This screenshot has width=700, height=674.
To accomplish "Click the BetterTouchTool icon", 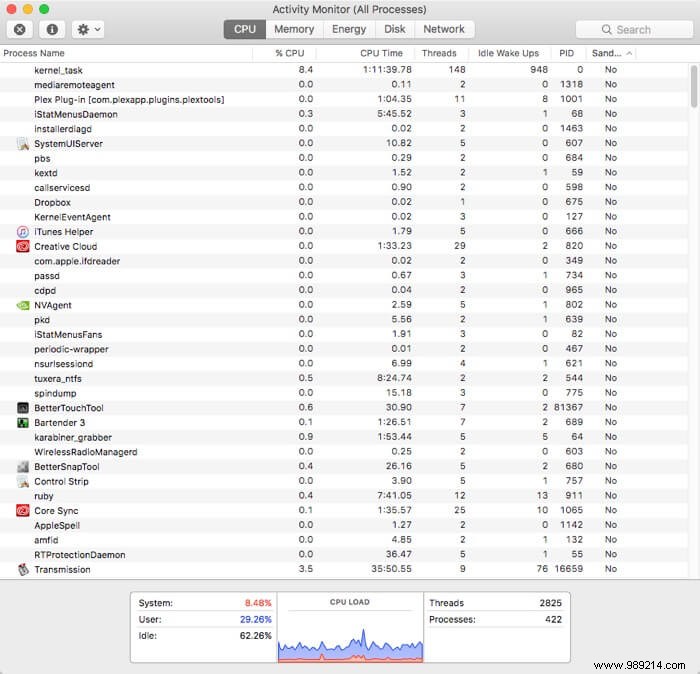I will click(23, 408).
